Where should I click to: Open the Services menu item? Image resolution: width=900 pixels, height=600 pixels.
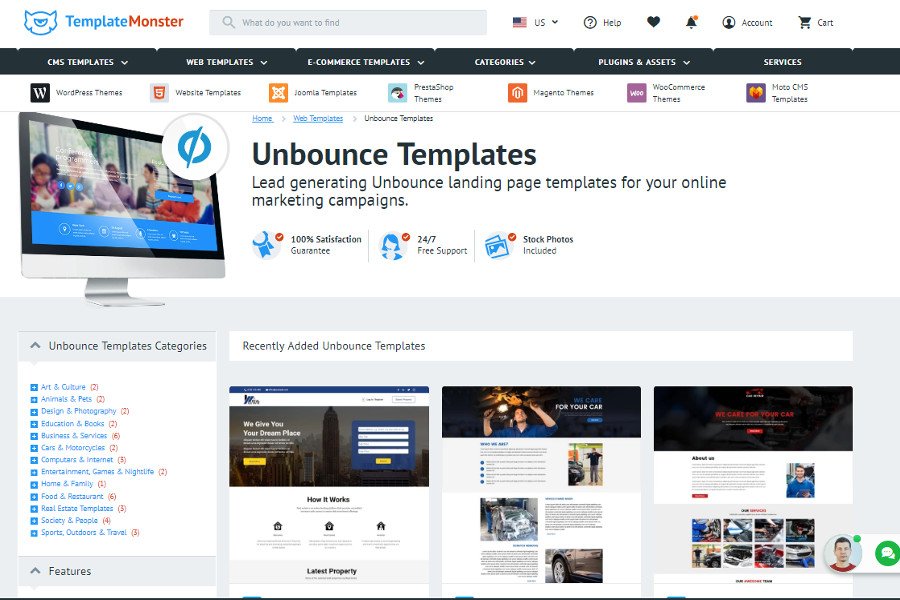click(782, 61)
